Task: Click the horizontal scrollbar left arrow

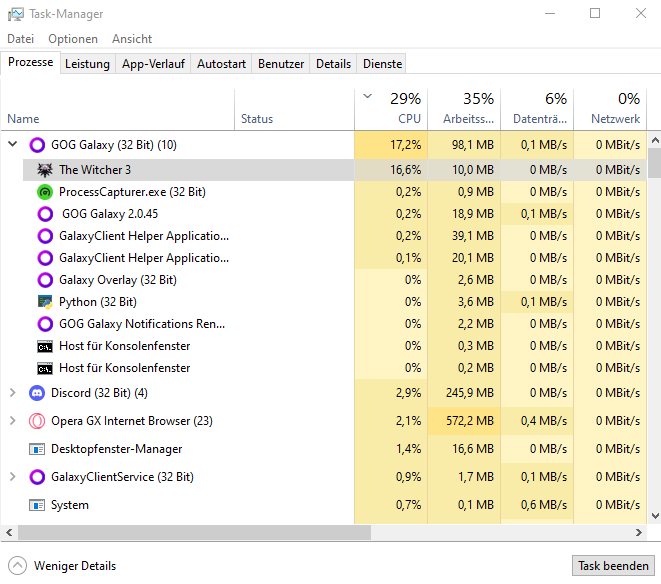Action: click(9, 533)
